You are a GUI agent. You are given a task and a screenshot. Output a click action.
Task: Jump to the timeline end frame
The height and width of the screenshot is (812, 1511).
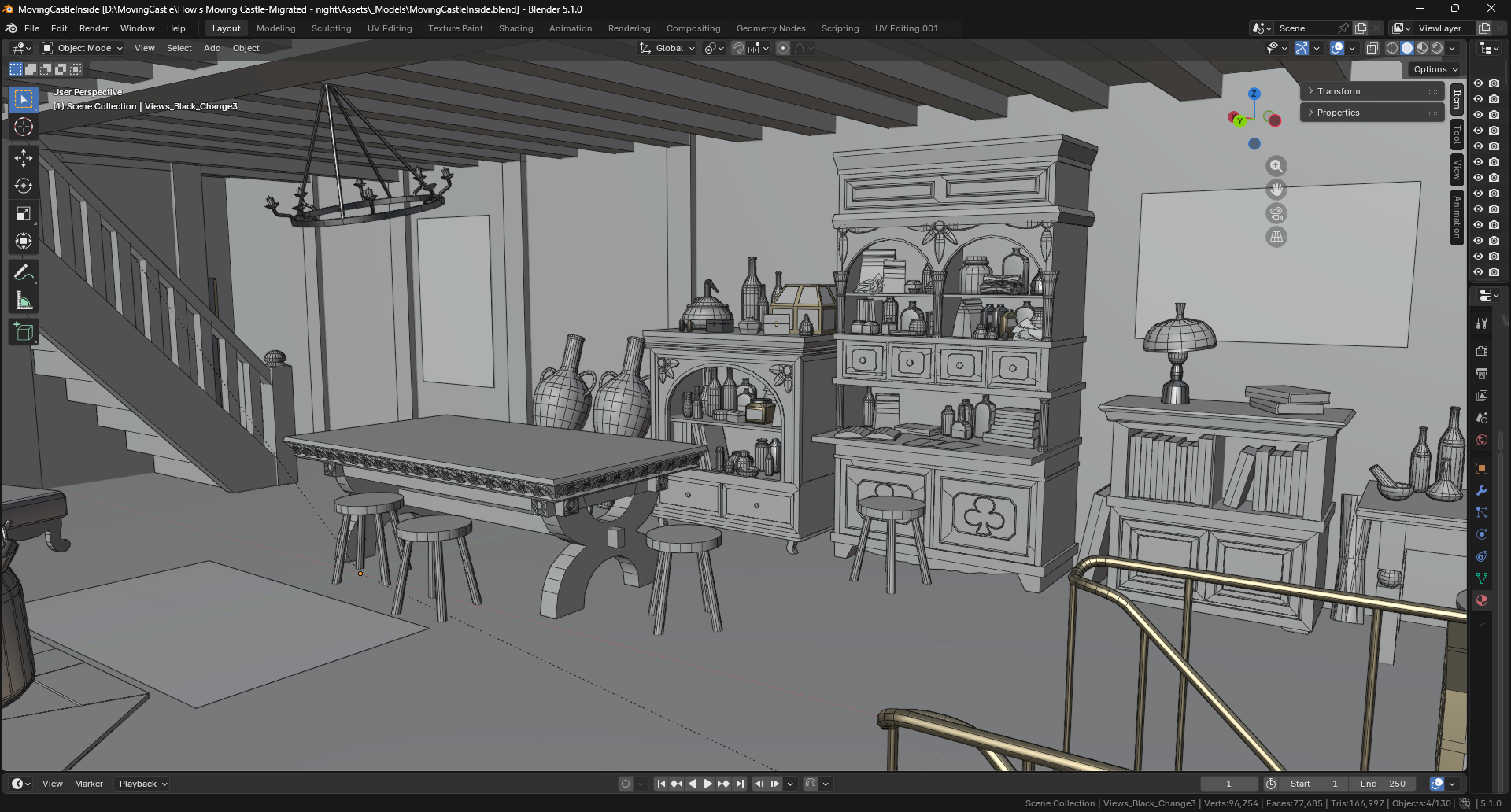click(740, 784)
